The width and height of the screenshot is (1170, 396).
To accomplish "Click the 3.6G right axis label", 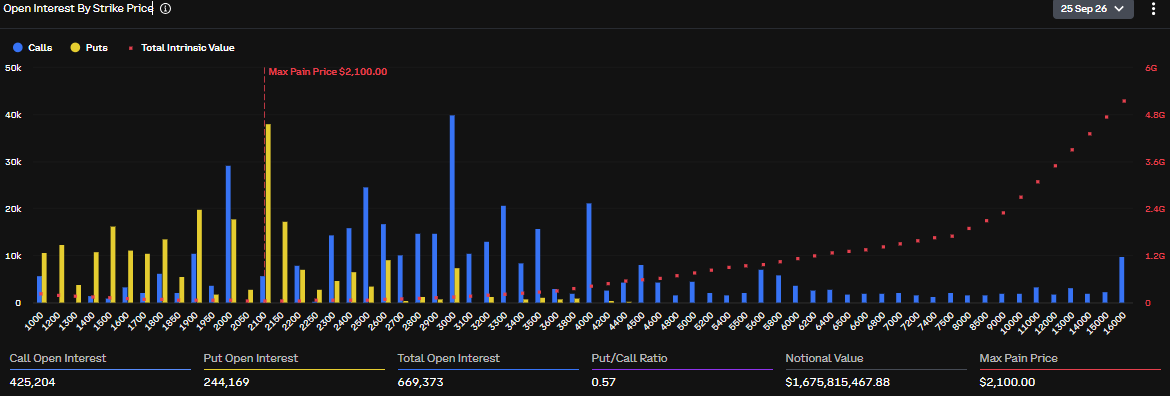I will pos(1154,162).
